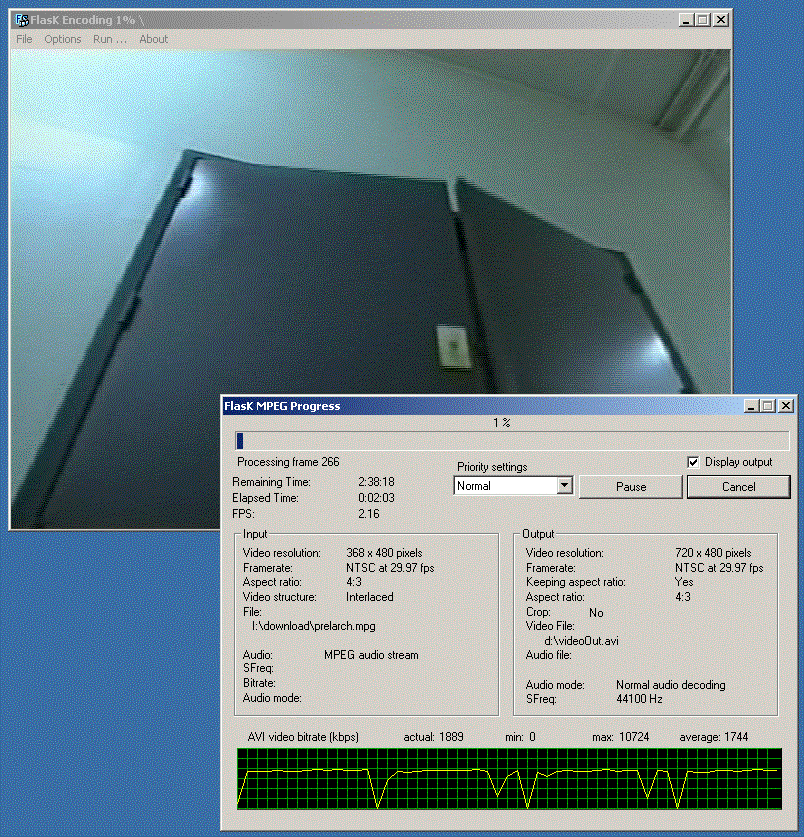
Task: Open the File menu
Action: [23, 39]
